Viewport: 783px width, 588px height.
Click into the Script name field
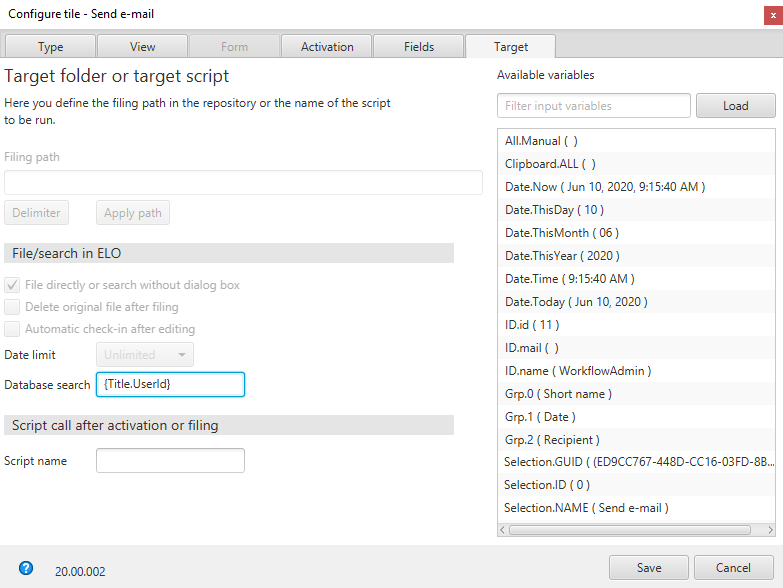coord(170,461)
